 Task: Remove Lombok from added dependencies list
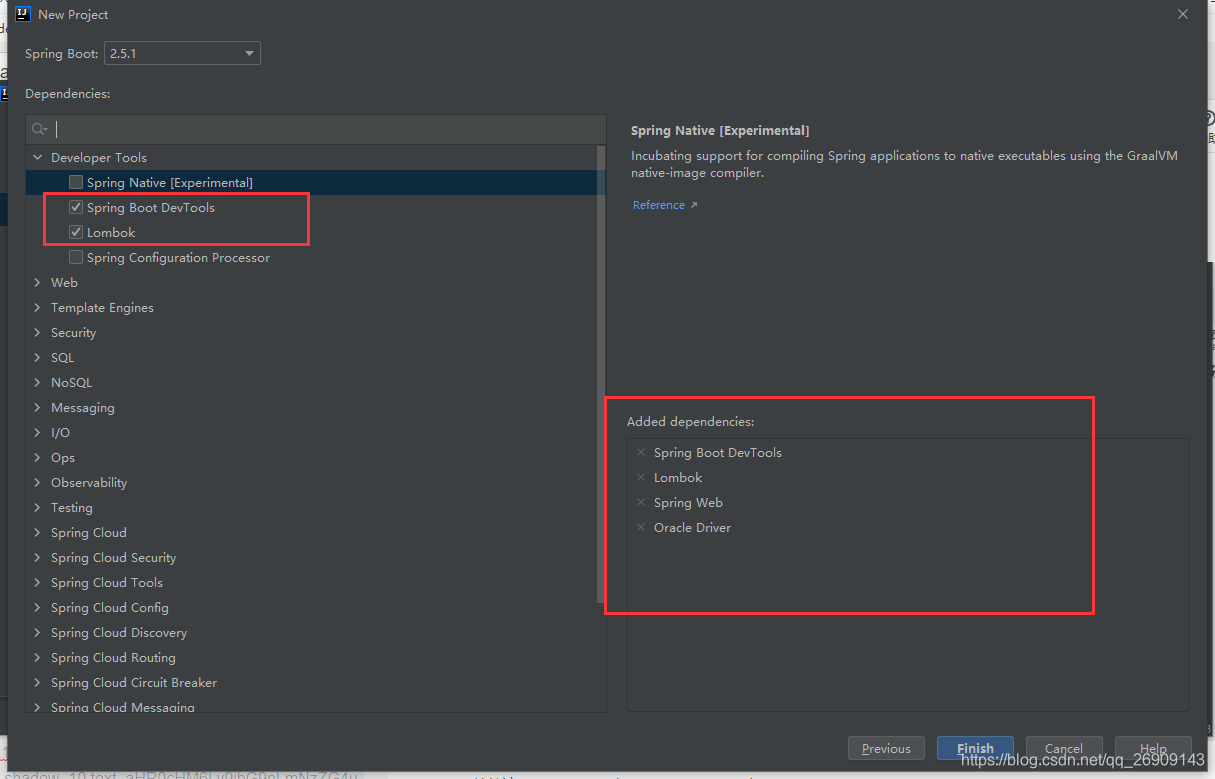[641, 478]
